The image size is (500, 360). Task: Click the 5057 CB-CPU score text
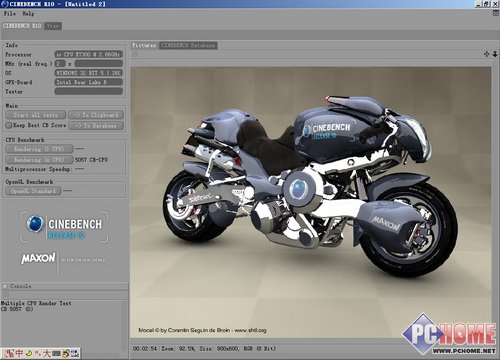click(91, 160)
